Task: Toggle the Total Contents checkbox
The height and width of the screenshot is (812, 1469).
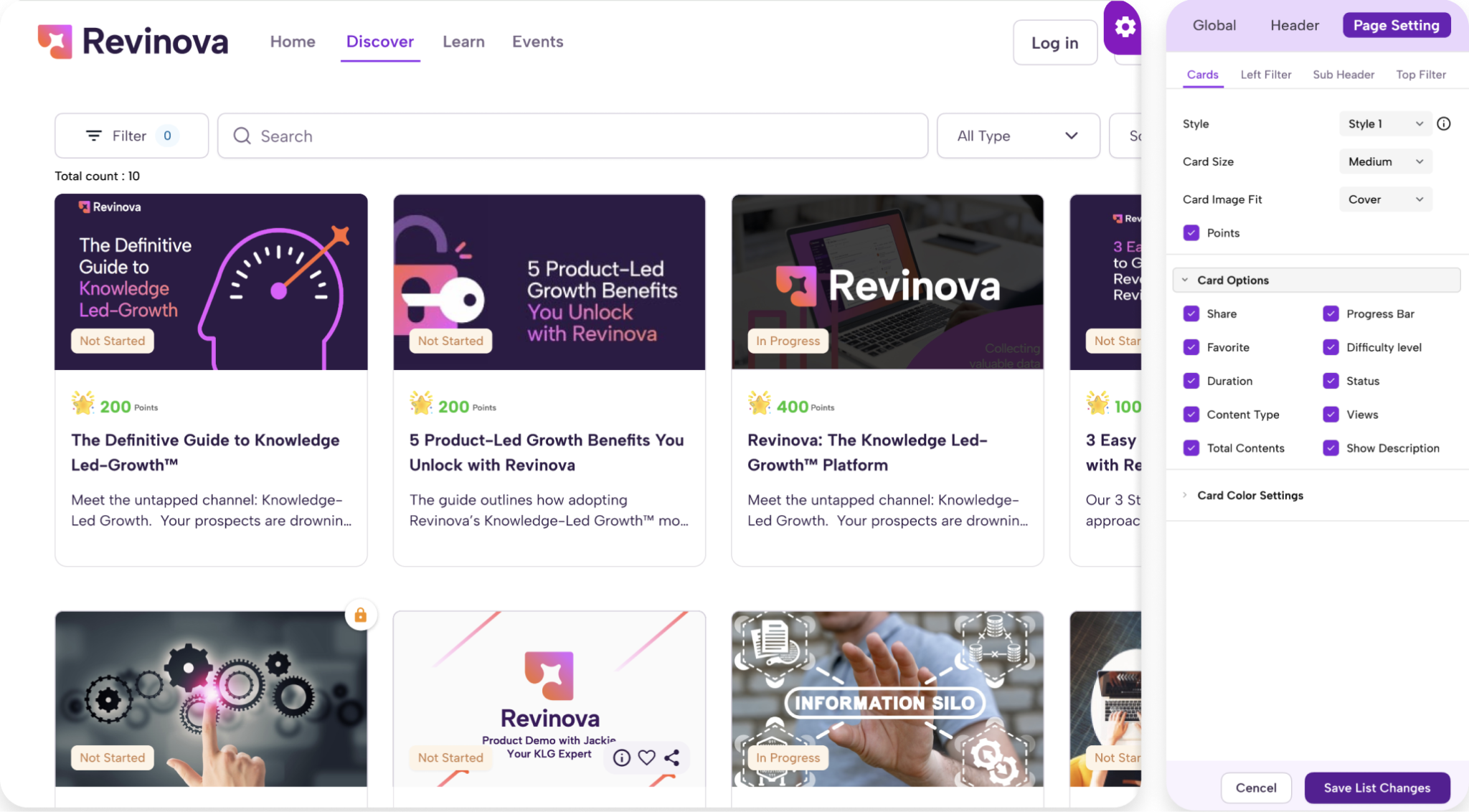Action: click(x=1191, y=448)
